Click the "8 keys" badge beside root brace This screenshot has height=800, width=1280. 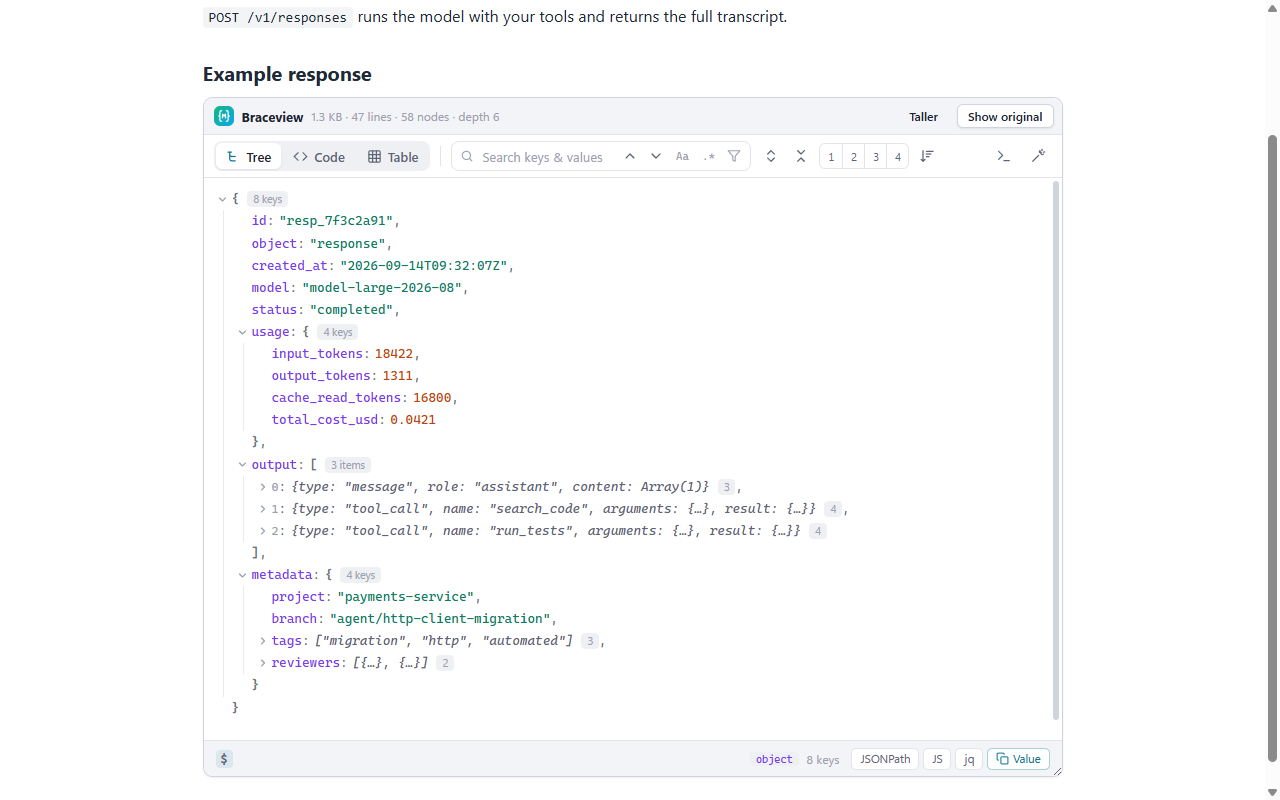point(267,199)
